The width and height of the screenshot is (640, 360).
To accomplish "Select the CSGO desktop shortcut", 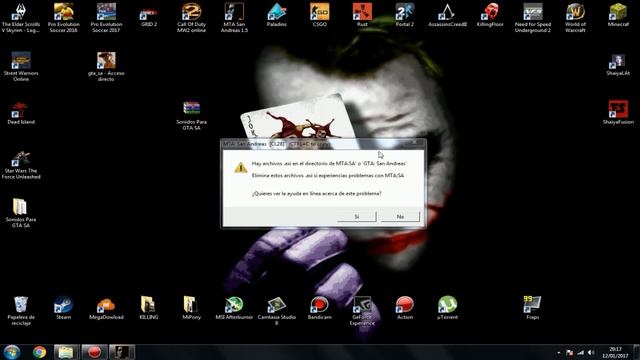I will pos(320,16).
